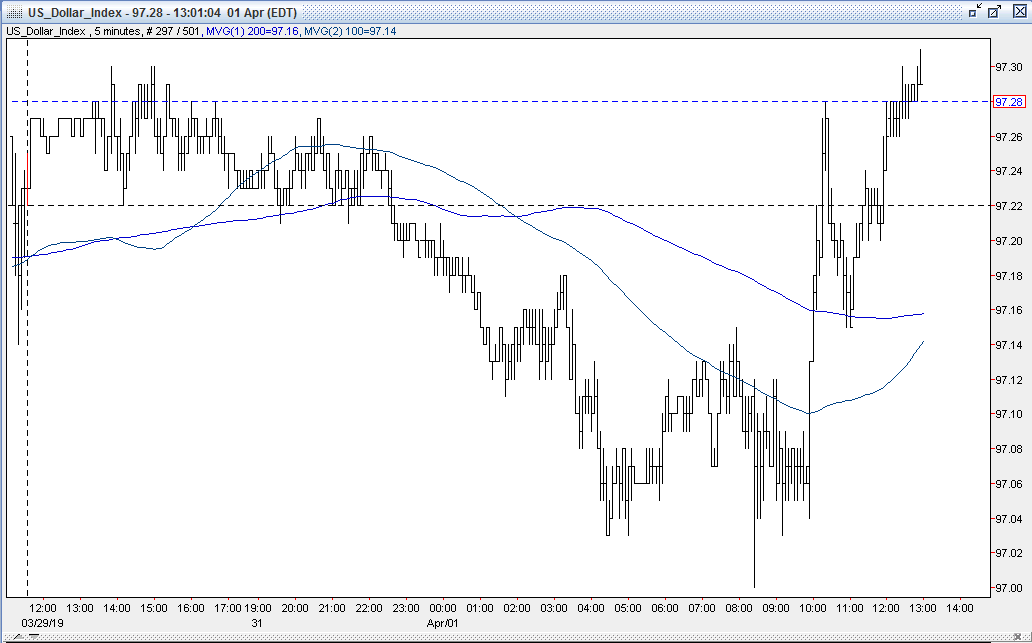
Task: Click the 06:00 time axis label
Action: tap(665, 608)
